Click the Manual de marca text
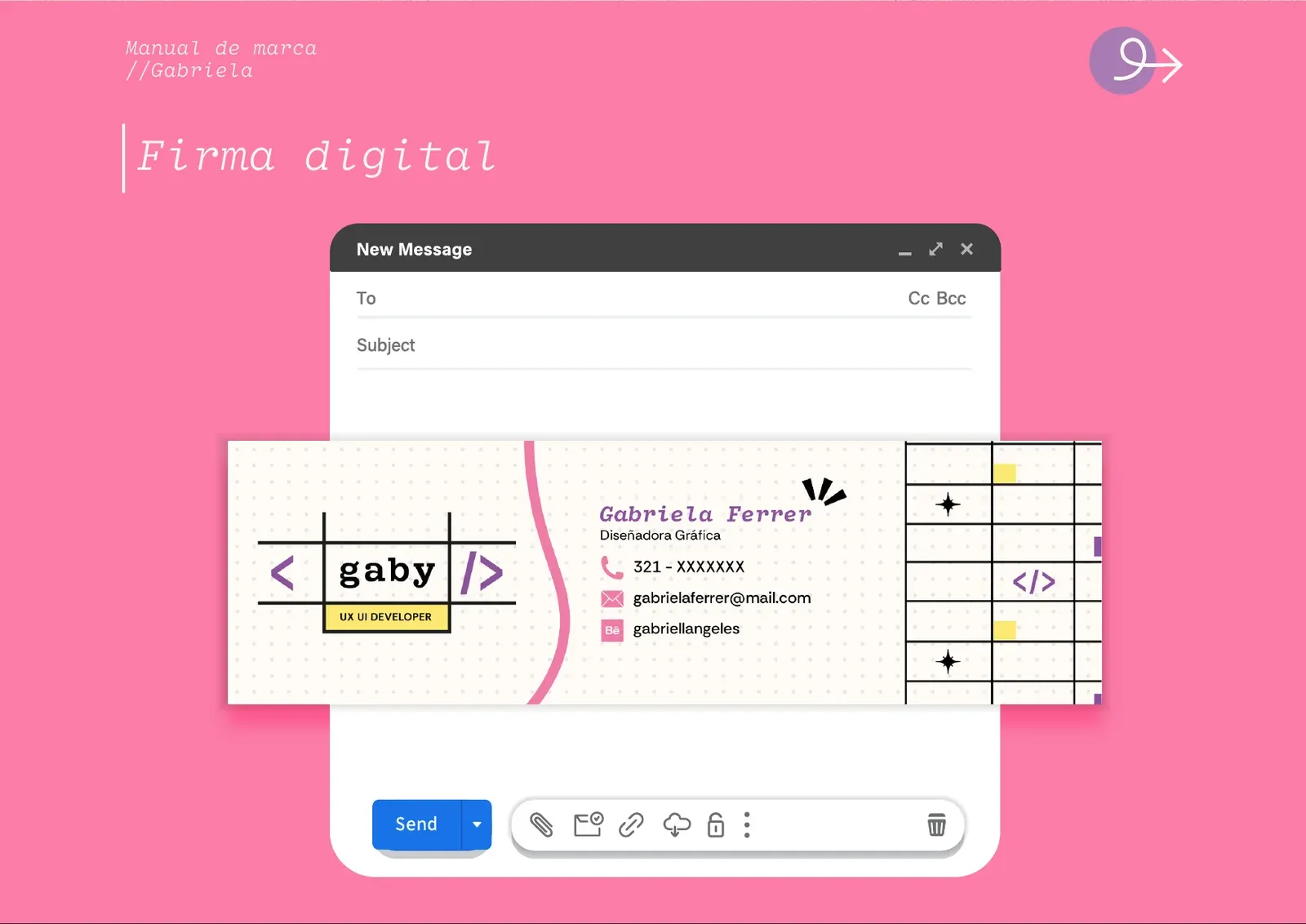 point(220,48)
